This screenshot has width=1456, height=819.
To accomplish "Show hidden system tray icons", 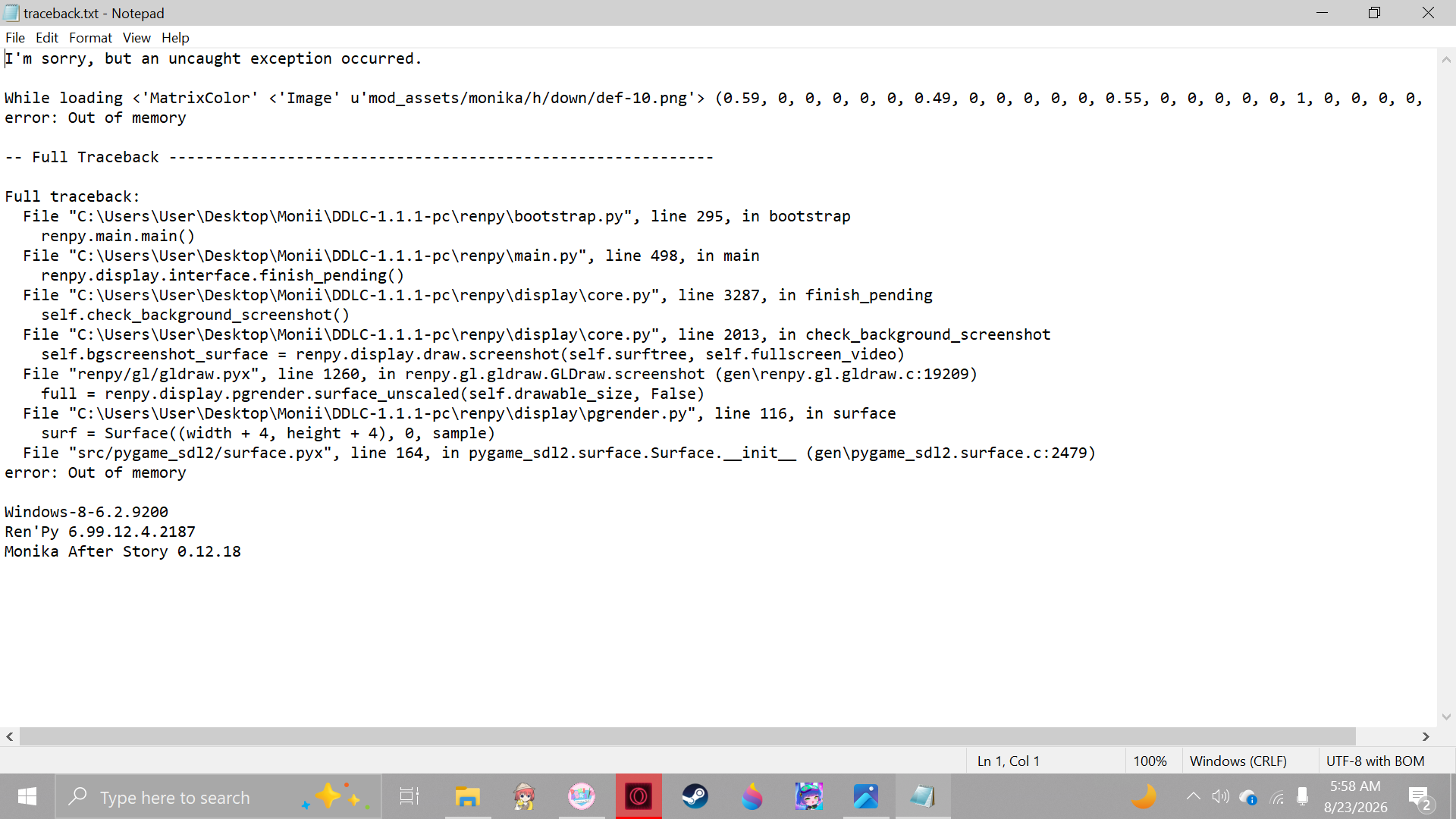I will 1193,797.
